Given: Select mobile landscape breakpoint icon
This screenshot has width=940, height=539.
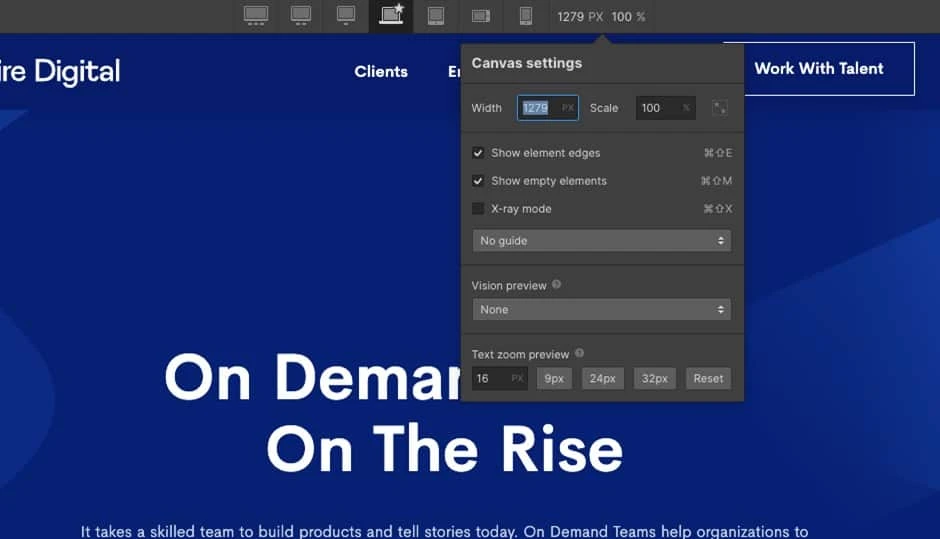Looking at the screenshot, I should pos(481,16).
